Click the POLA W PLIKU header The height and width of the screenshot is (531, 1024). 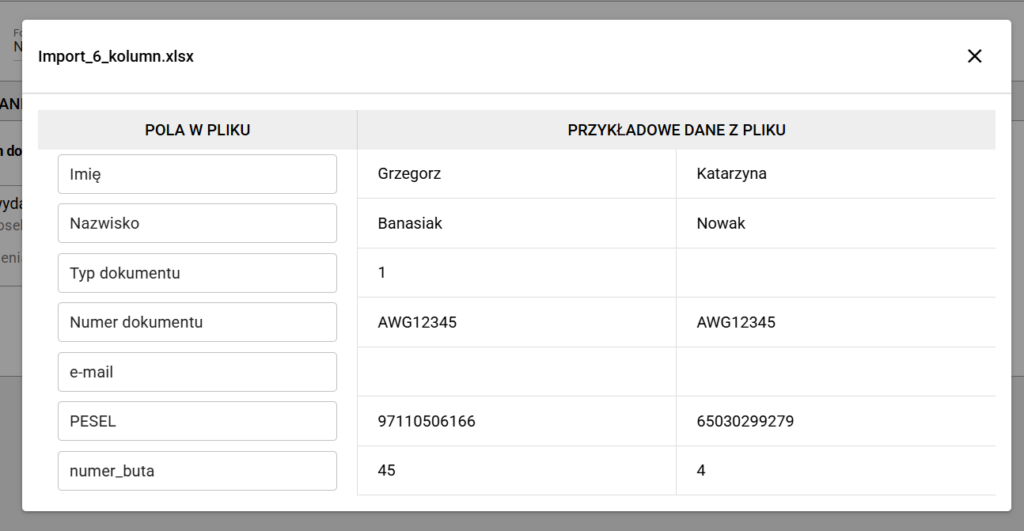(x=197, y=130)
